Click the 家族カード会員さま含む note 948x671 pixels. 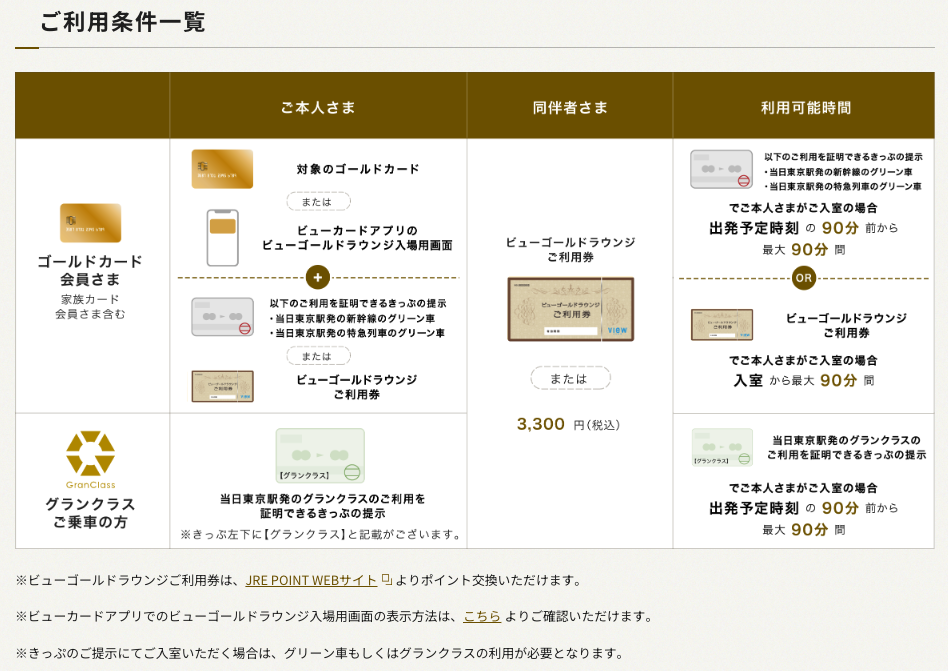pos(90,306)
